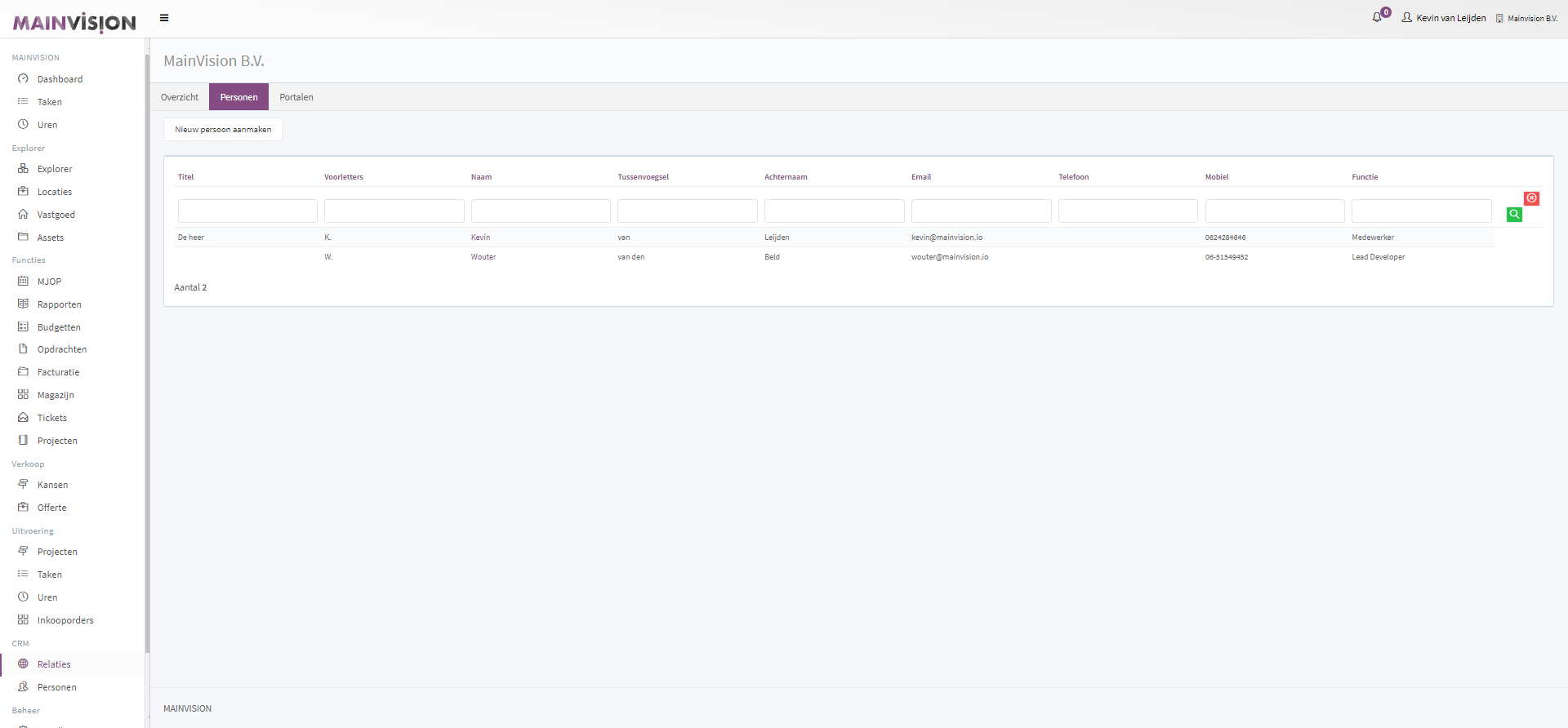
Task: Switch to the Portalen tab
Action: point(296,97)
